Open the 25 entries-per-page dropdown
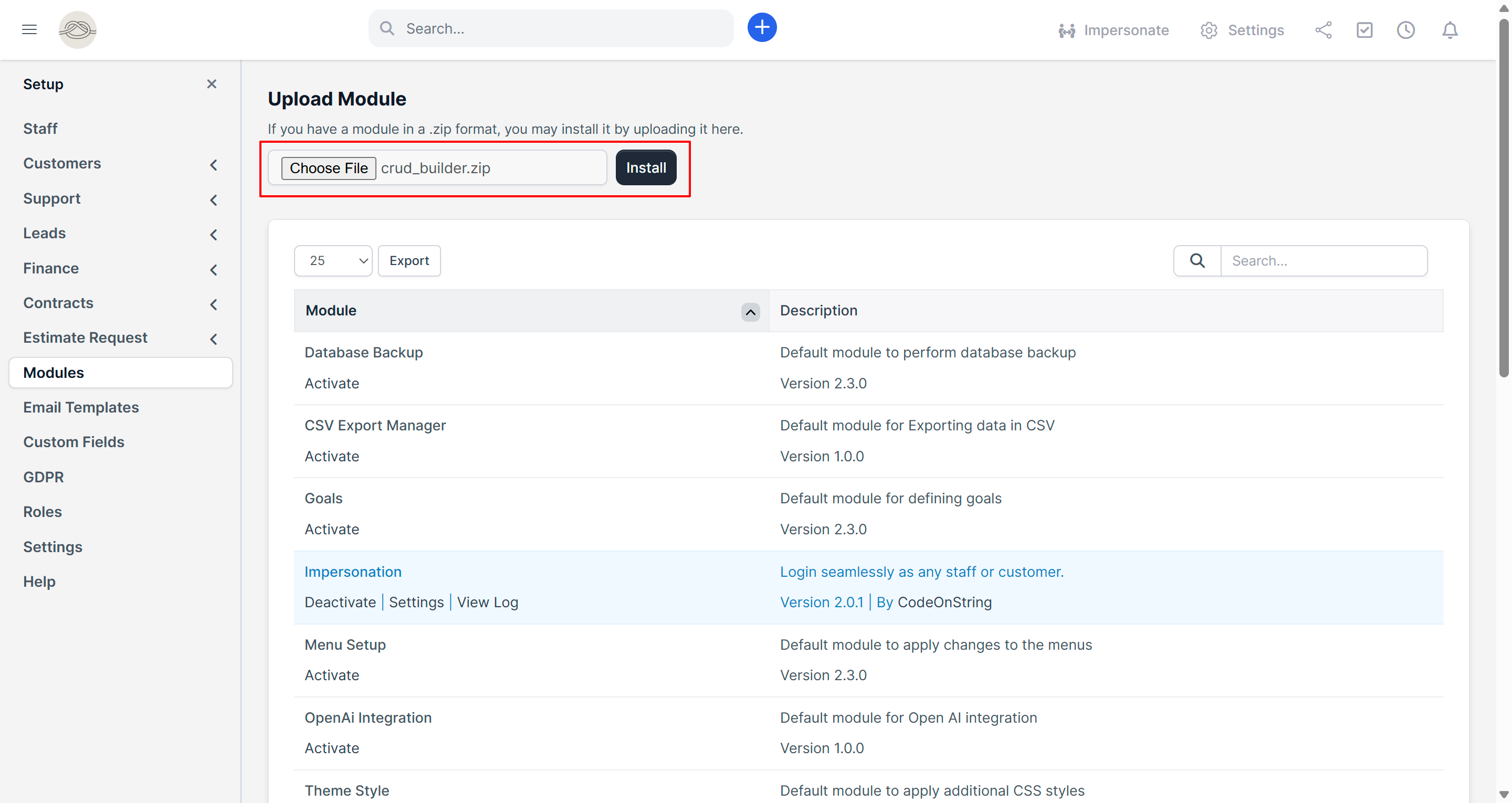 (x=333, y=261)
